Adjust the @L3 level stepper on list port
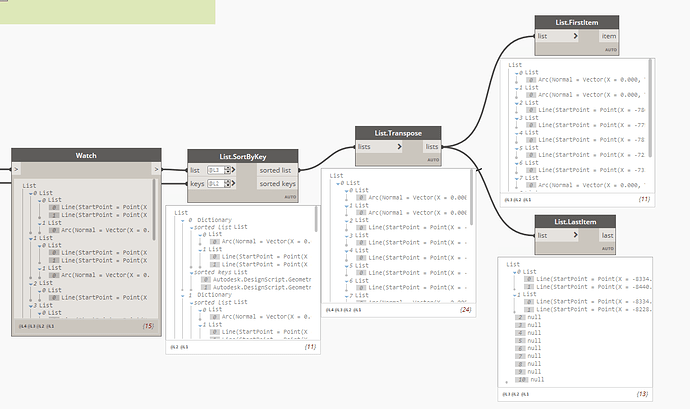690x409 pixels. [x=227, y=170]
